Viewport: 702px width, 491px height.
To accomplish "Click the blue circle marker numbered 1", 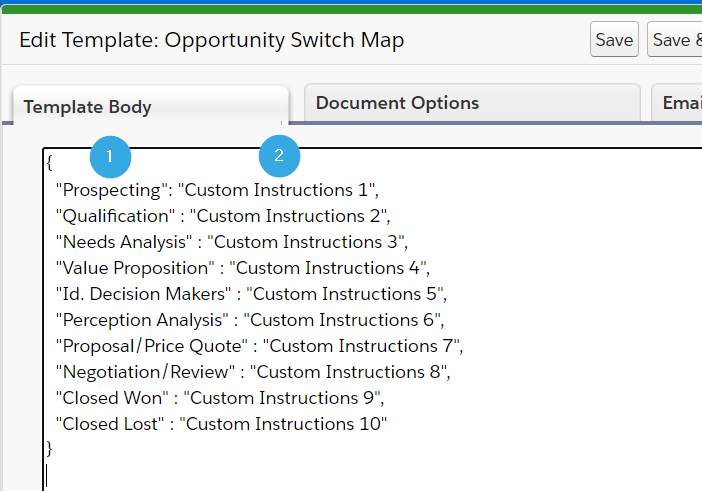I will 110,157.
